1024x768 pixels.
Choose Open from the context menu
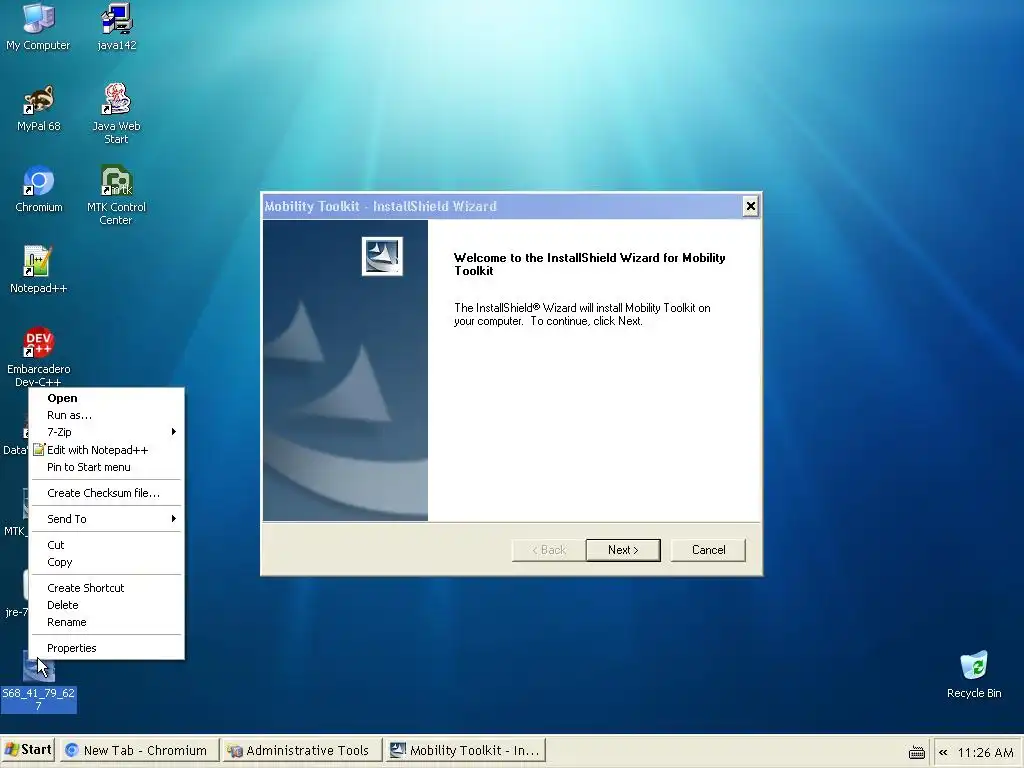point(106,398)
